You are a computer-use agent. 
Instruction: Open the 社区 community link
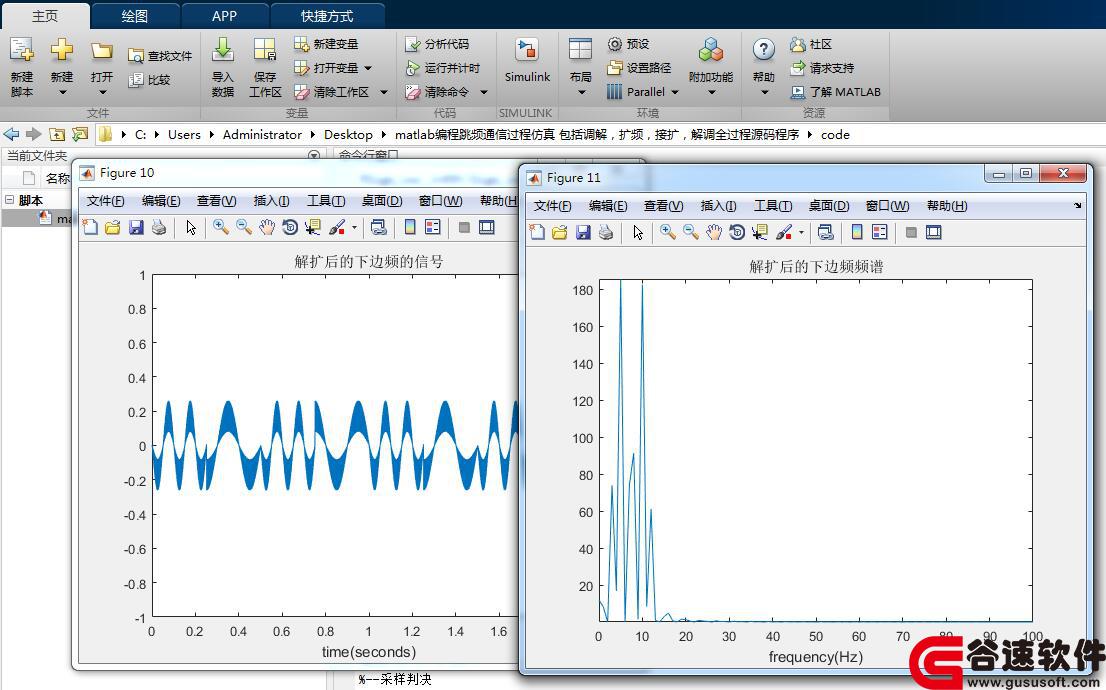pyautogui.click(x=811, y=44)
